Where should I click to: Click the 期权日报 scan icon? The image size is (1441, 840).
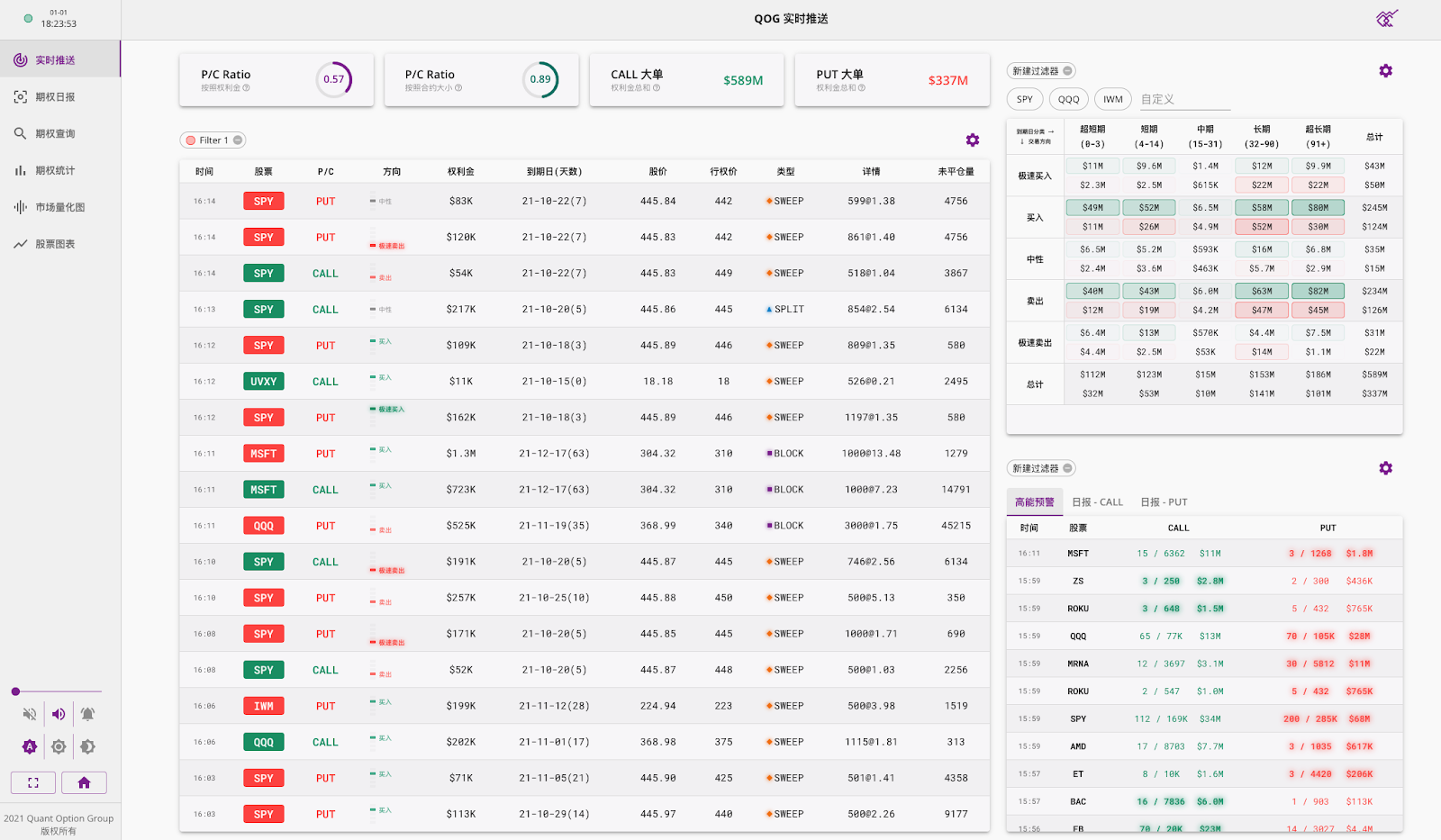coord(20,97)
